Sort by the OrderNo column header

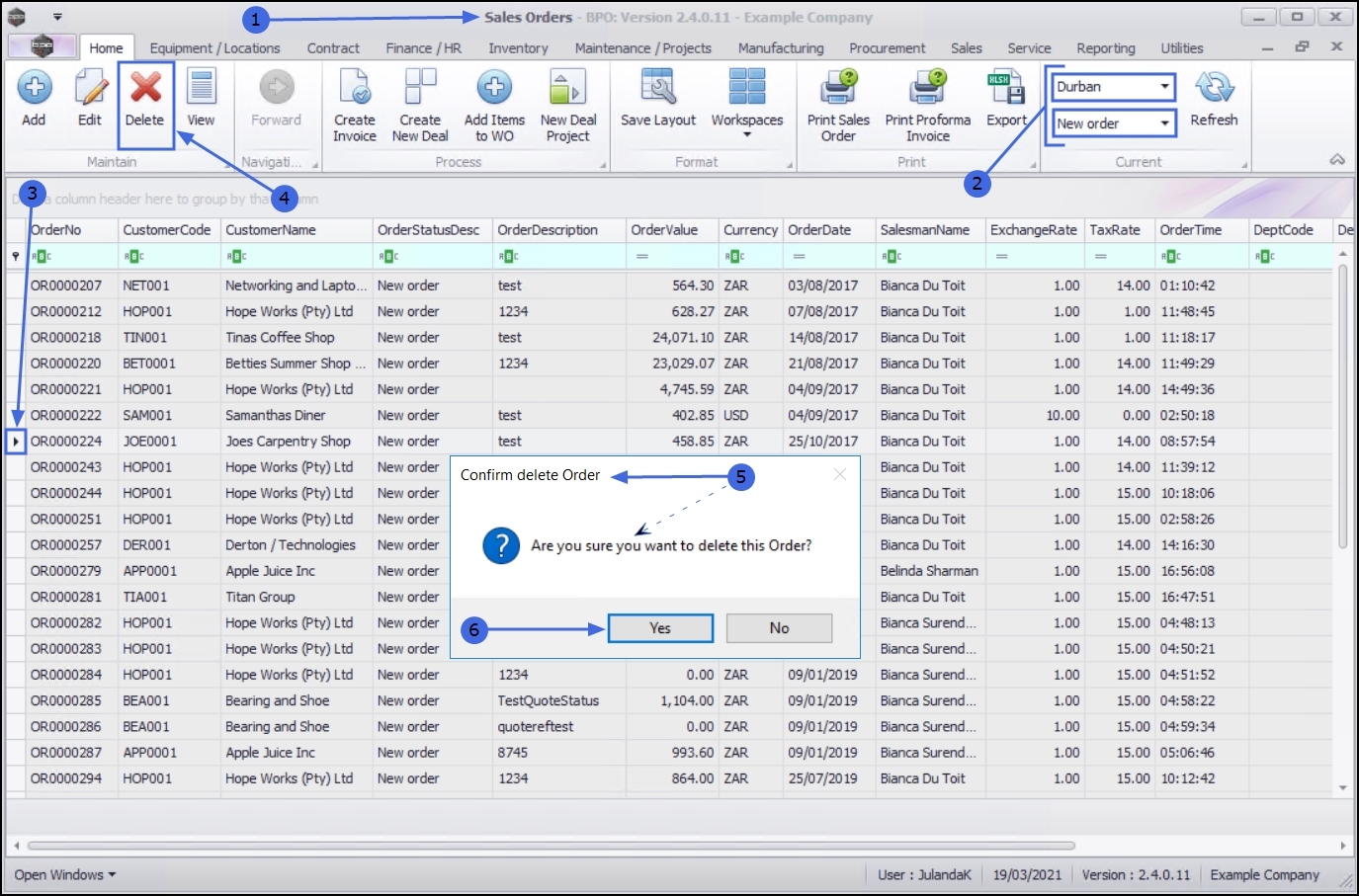(72, 230)
